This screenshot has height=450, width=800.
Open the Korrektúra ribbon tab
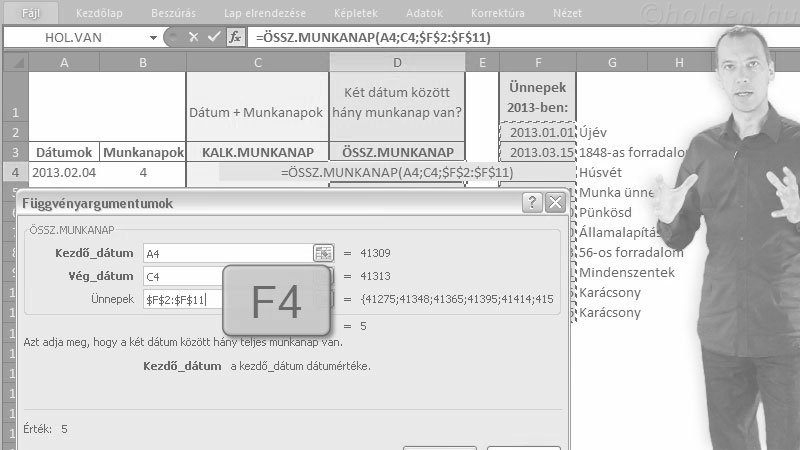coord(497,13)
